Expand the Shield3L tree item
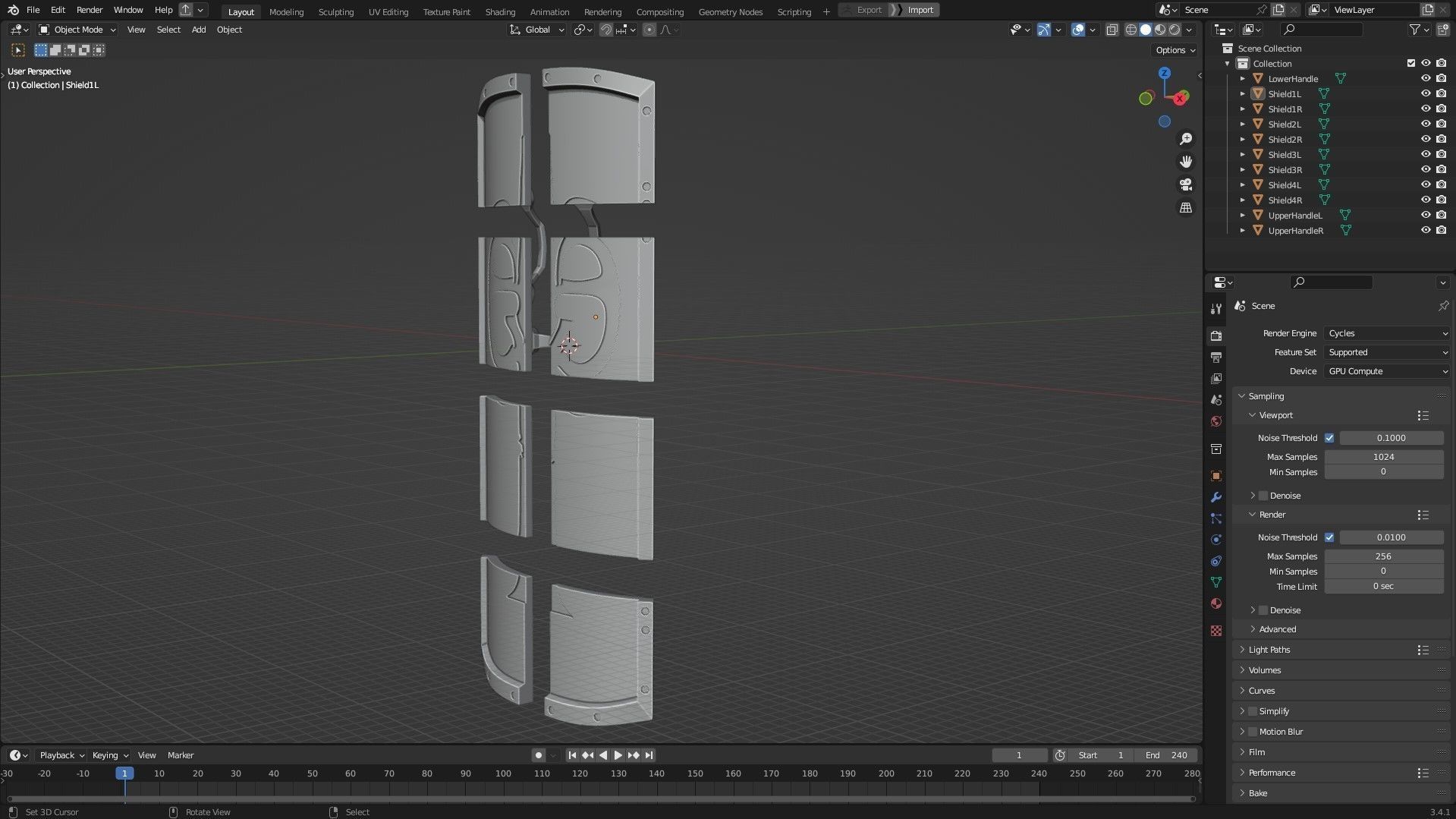 1242,154
